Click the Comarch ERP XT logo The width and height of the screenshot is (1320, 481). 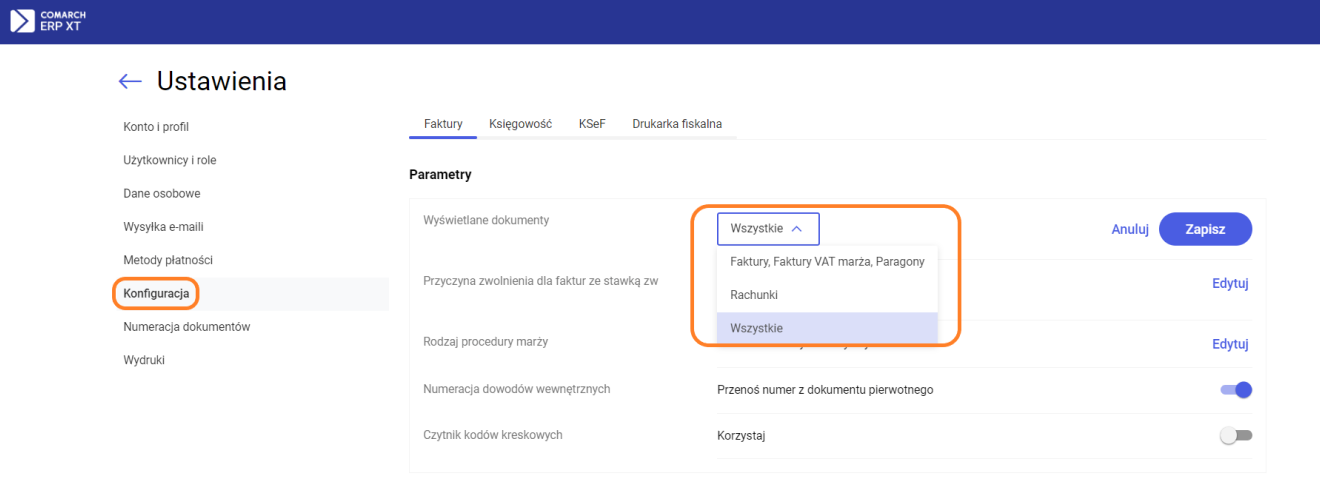pos(48,21)
